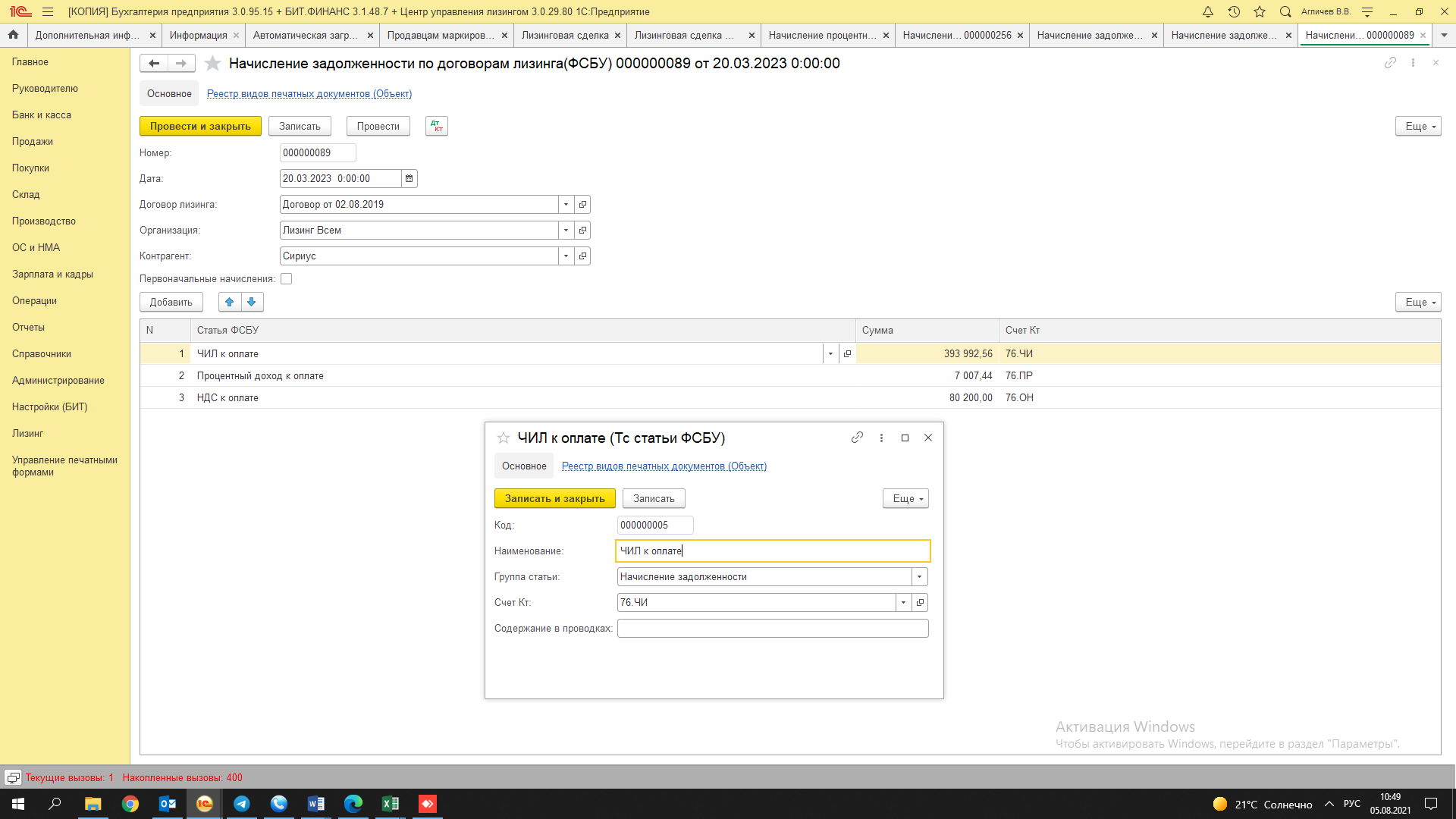
Task: Open Еще menu in dialog
Action: [x=905, y=499]
